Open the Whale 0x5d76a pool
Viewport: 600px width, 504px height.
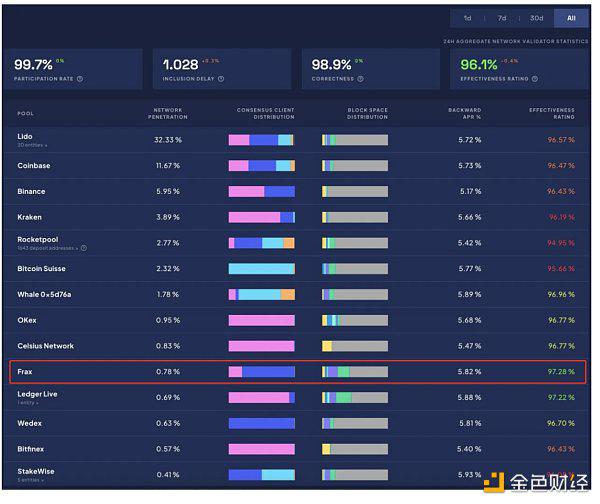44,294
